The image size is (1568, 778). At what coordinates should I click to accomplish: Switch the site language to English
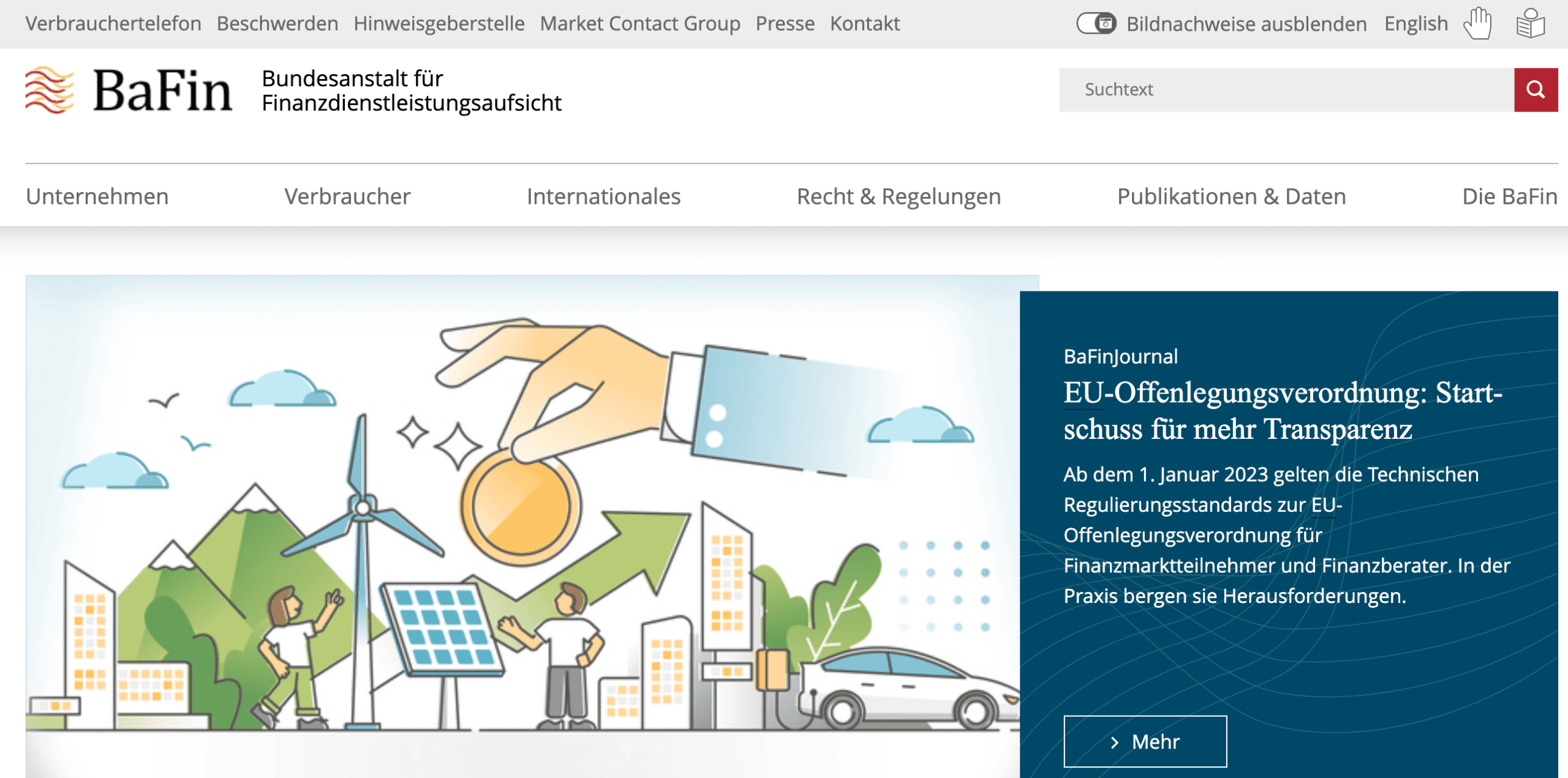point(1415,23)
